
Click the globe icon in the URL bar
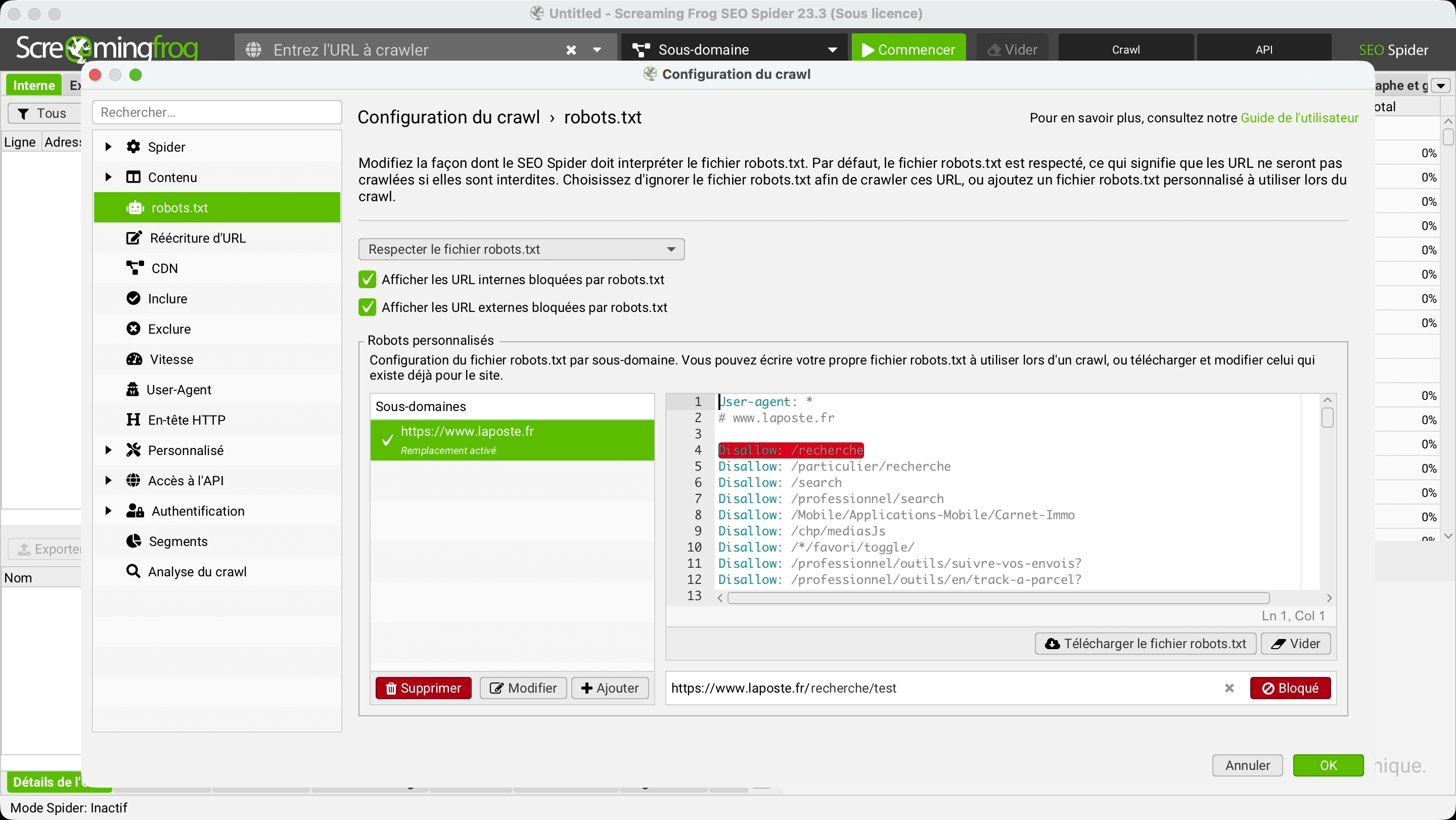click(x=254, y=50)
